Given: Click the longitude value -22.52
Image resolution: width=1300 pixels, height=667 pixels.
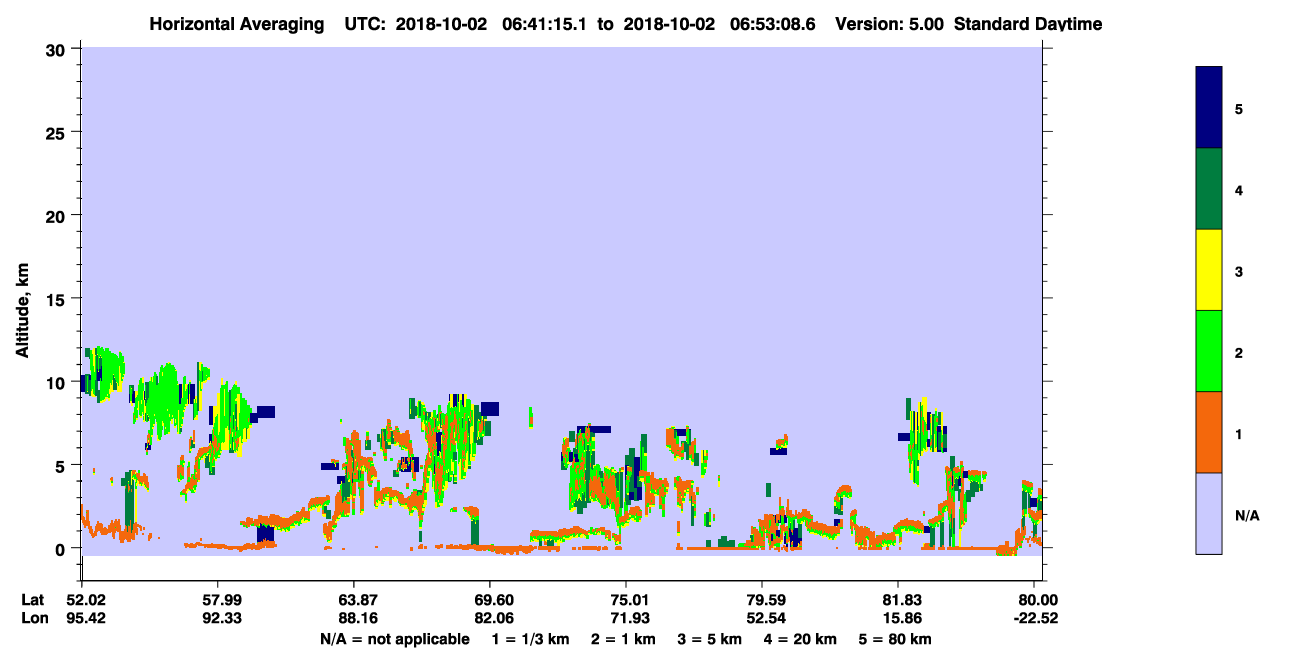Looking at the screenshot, I should click(x=1035, y=617).
